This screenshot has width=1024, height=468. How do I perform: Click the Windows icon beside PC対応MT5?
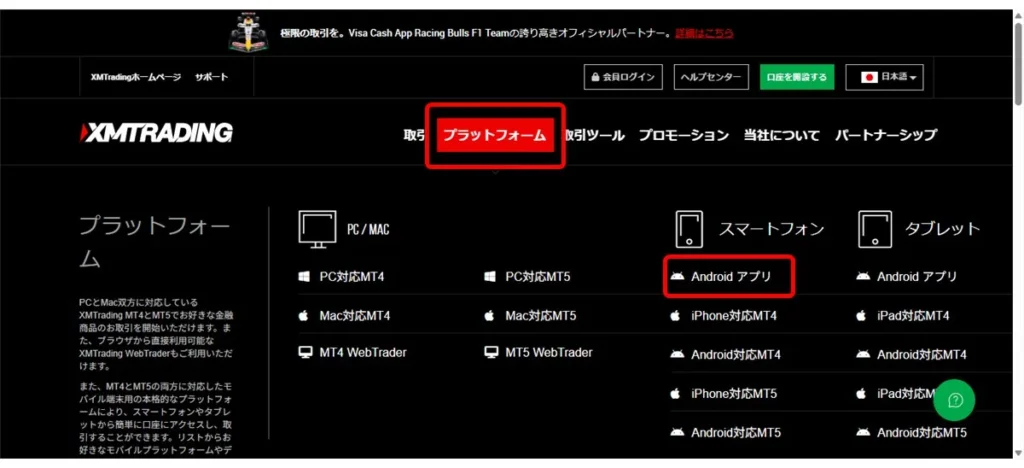490,277
